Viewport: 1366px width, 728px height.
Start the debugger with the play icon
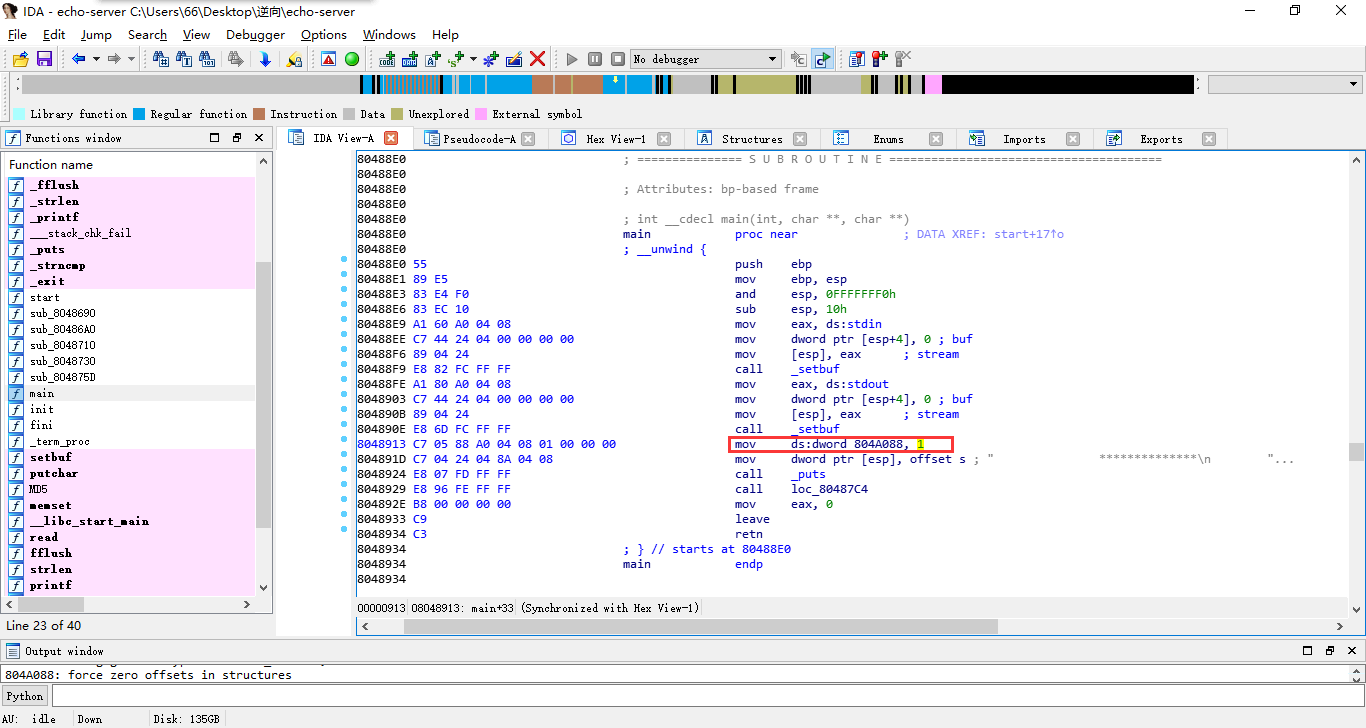(x=572, y=58)
